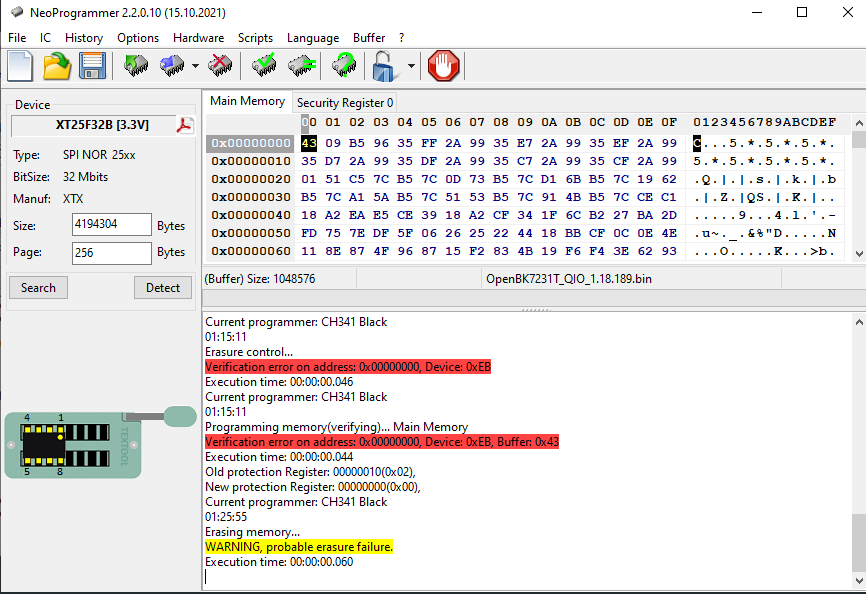This screenshot has width=866, height=594.
Task: Open the History menu
Action: click(x=84, y=38)
